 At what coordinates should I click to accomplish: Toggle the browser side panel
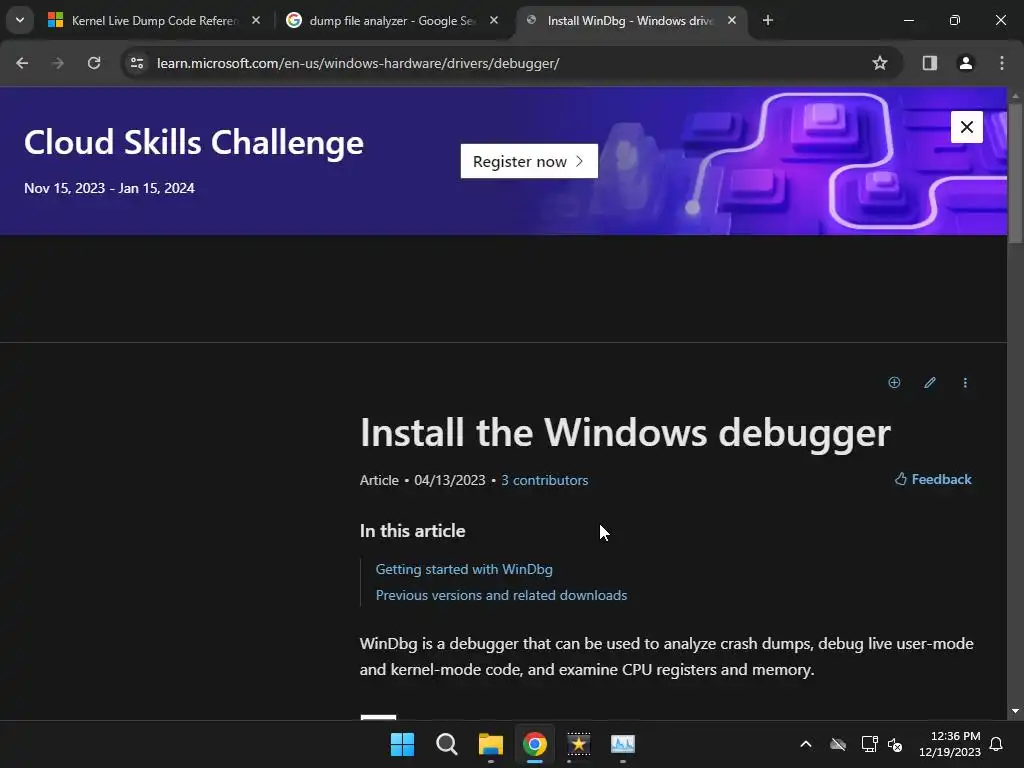click(x=930, y=63)
